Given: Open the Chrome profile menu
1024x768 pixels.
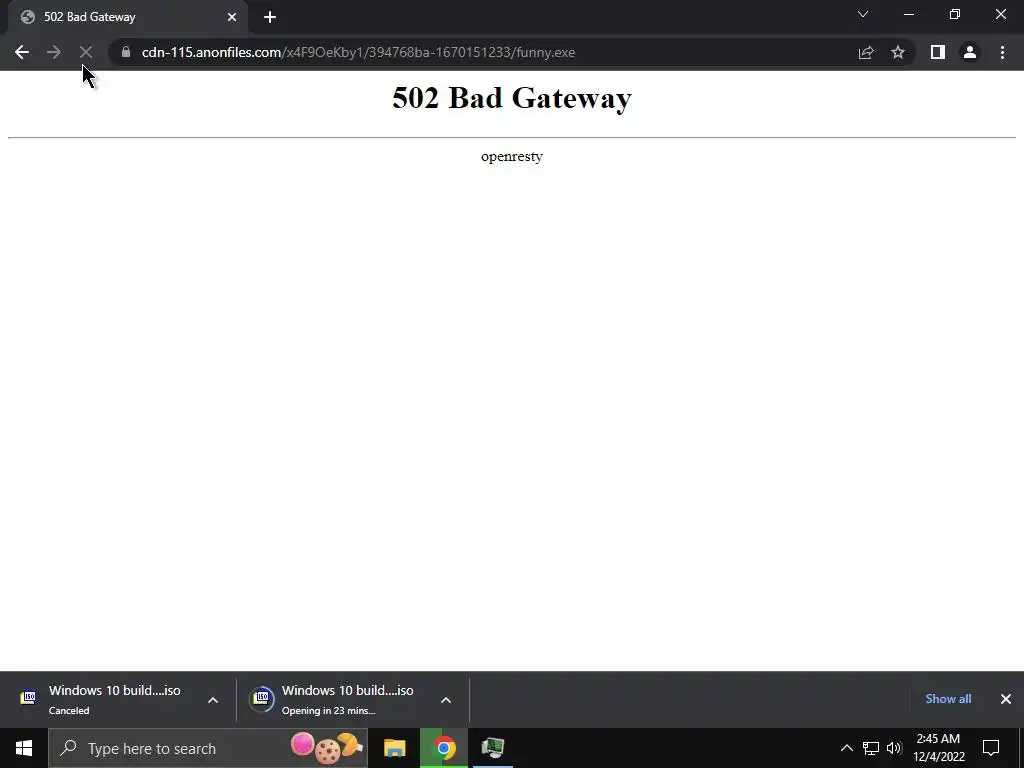Looking at the screenshot, I should [970, 52].
